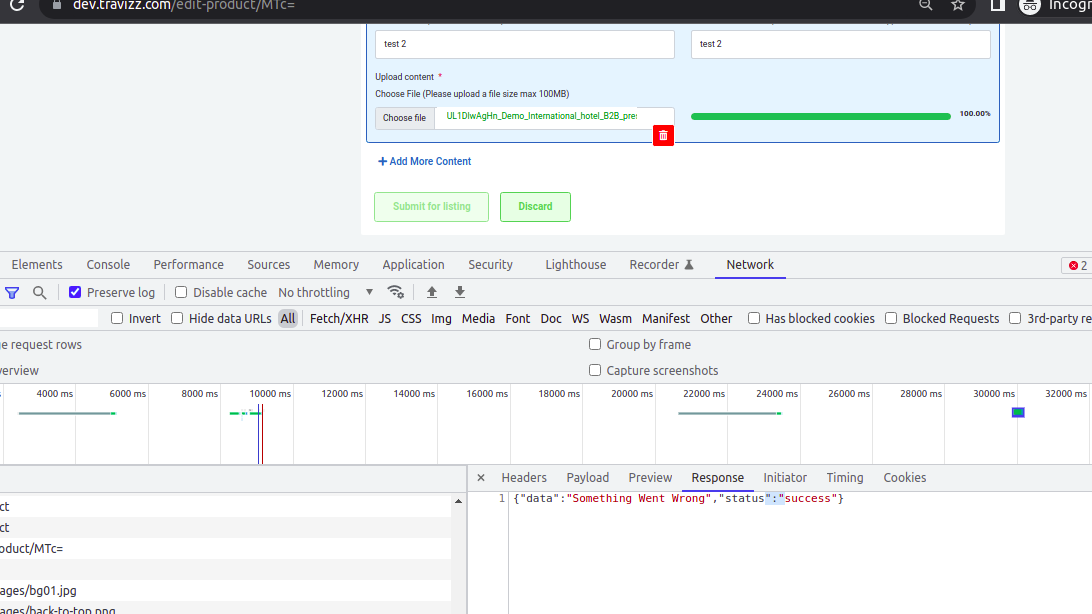Select the Response tab

(717, 478)
